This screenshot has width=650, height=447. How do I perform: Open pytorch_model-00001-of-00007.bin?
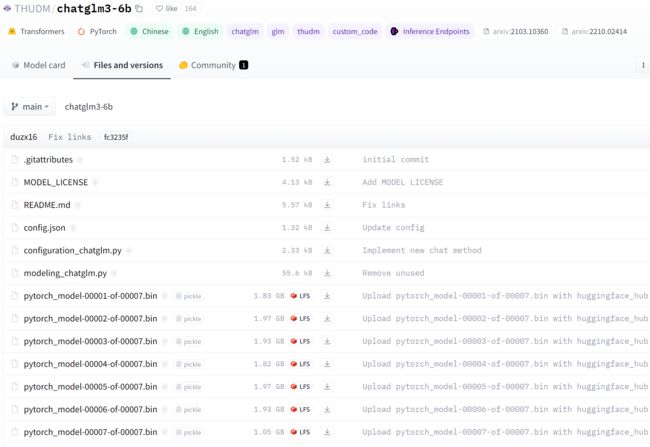click(x=90, y=296)
